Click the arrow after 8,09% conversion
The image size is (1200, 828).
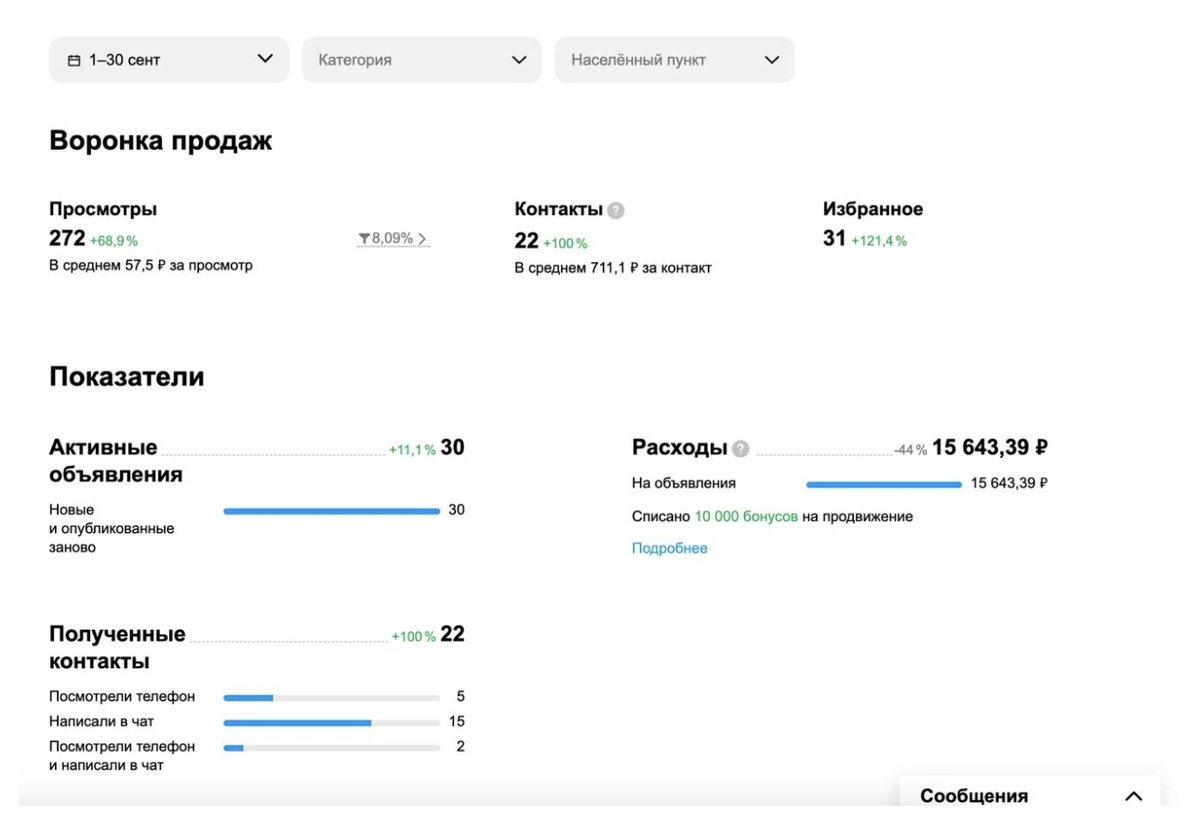423,239
